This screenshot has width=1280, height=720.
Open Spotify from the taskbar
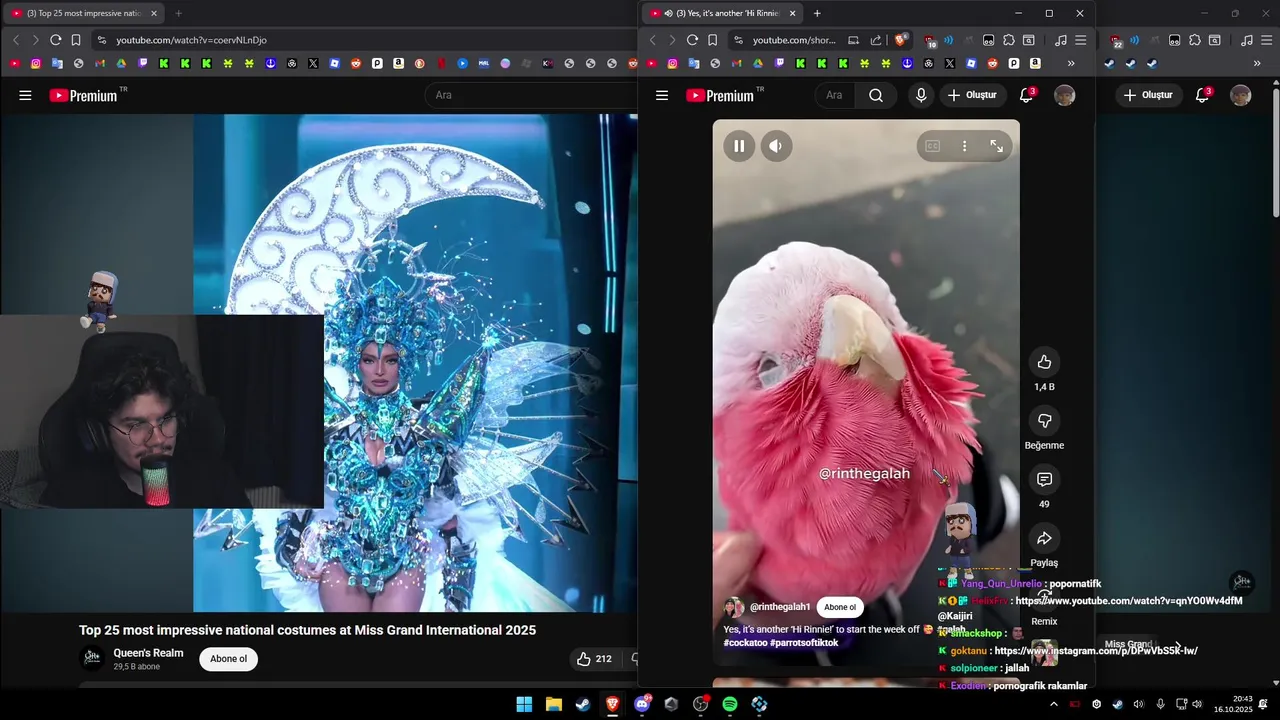pyautogui.click(x=730, y=704)
